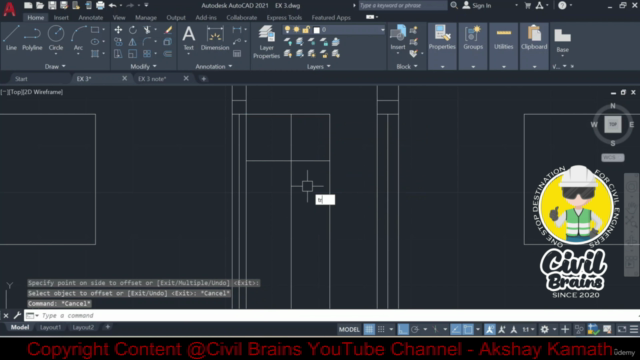Screen dimensions: 640x360
Task: Select the Arc tool
Action: point(78,38)
